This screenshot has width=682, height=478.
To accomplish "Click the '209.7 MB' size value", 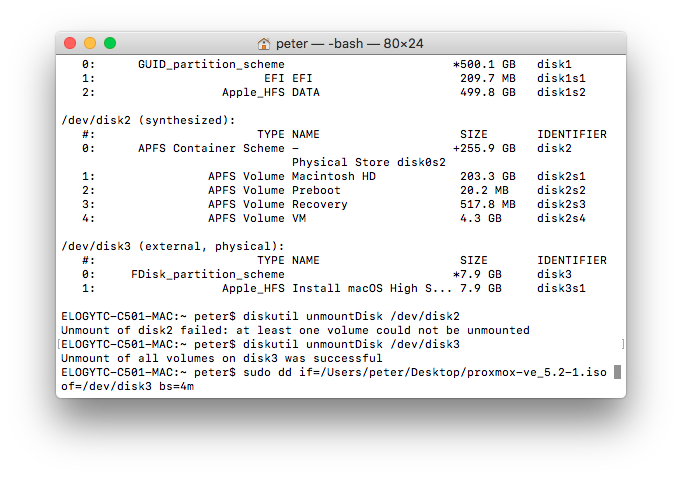I will pos(488,78).
